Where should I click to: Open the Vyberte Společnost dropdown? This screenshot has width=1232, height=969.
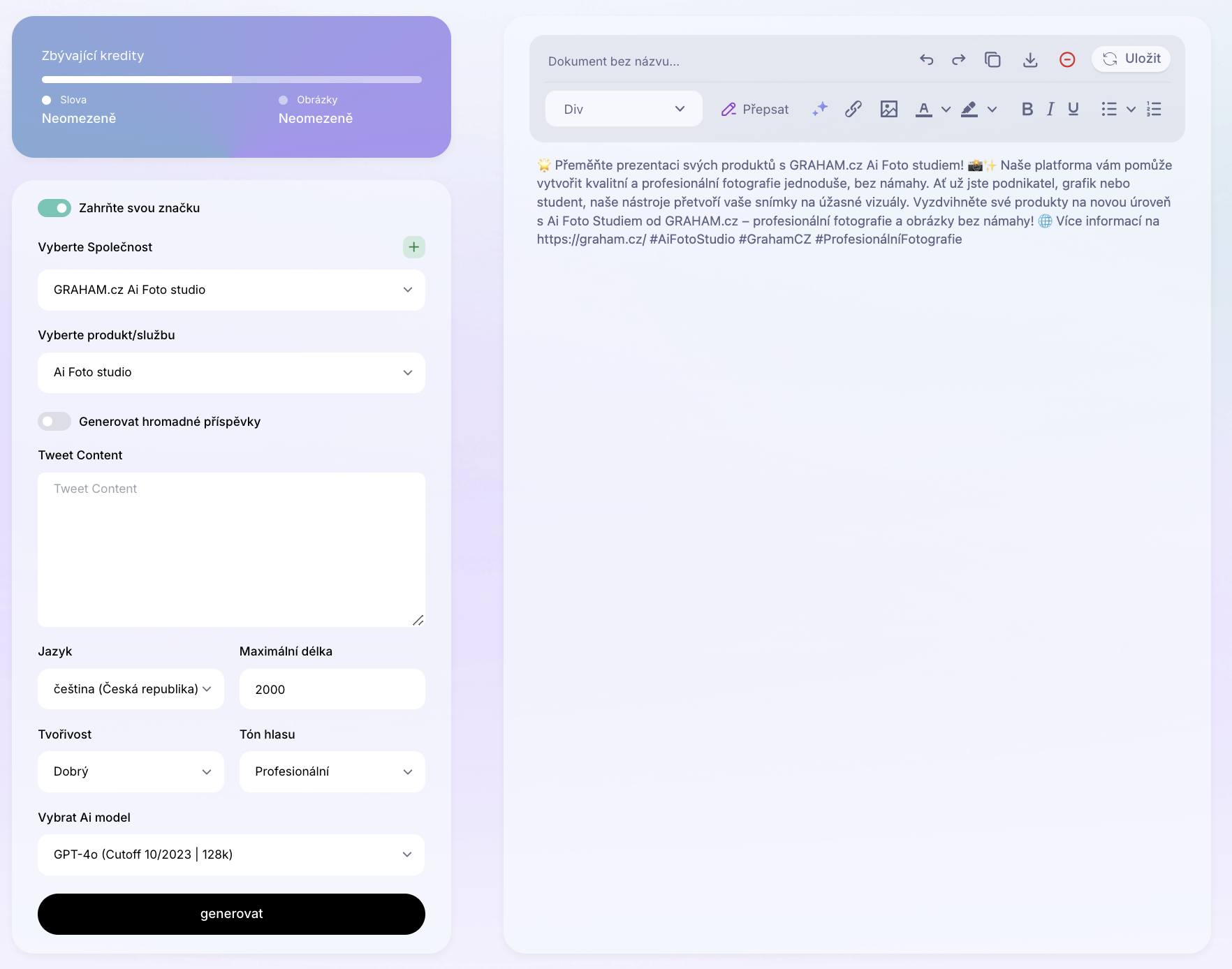pyautogui.click(x=231, y=290)
